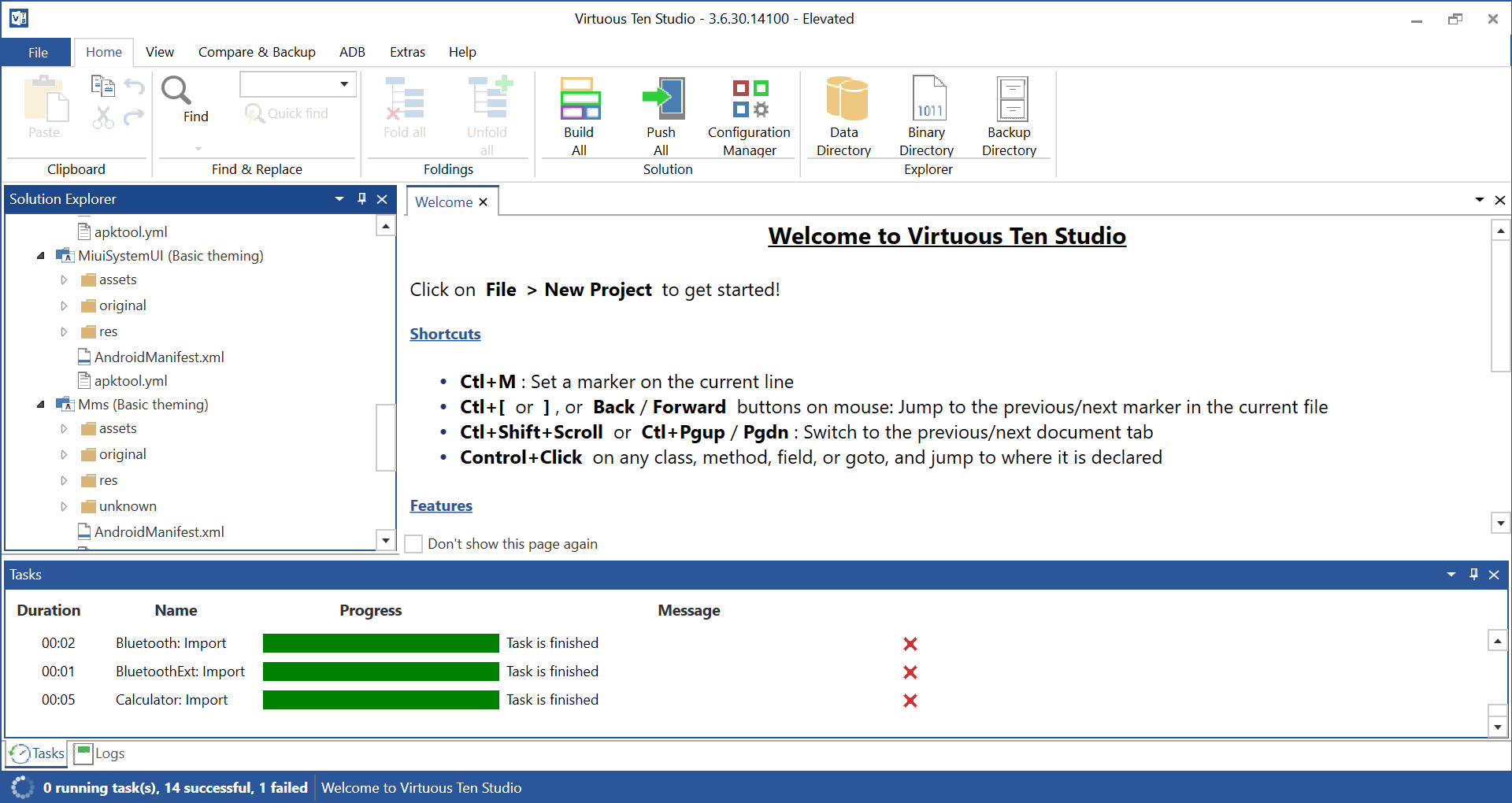Open the document tab list dropdown
The height and width of the screenshot is (803, 1512).
[1480, 200]
